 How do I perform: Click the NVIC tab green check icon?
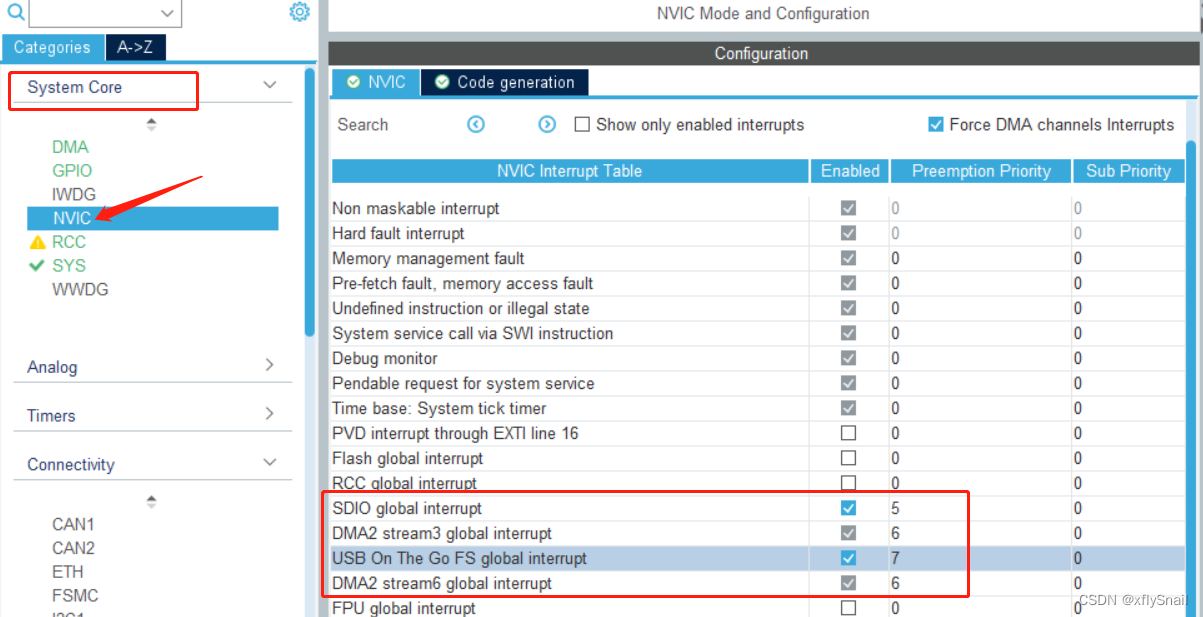pyautogui.click(x=353, y=82)
